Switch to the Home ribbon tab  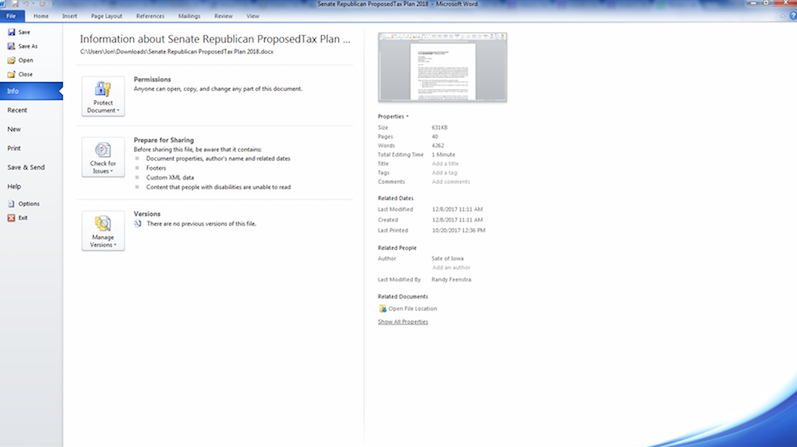pos(41,16)
